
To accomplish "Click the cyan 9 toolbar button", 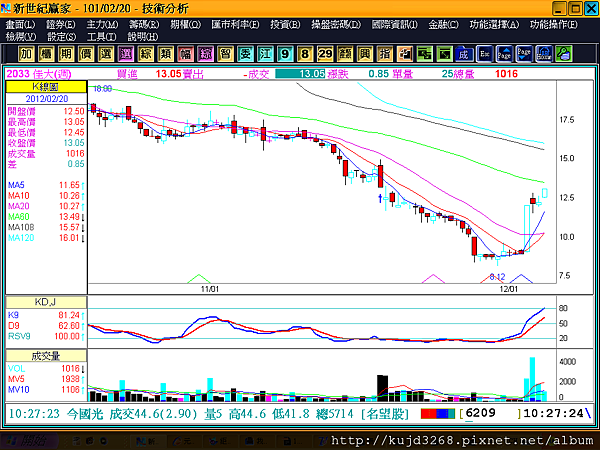I will coord(285,54).
